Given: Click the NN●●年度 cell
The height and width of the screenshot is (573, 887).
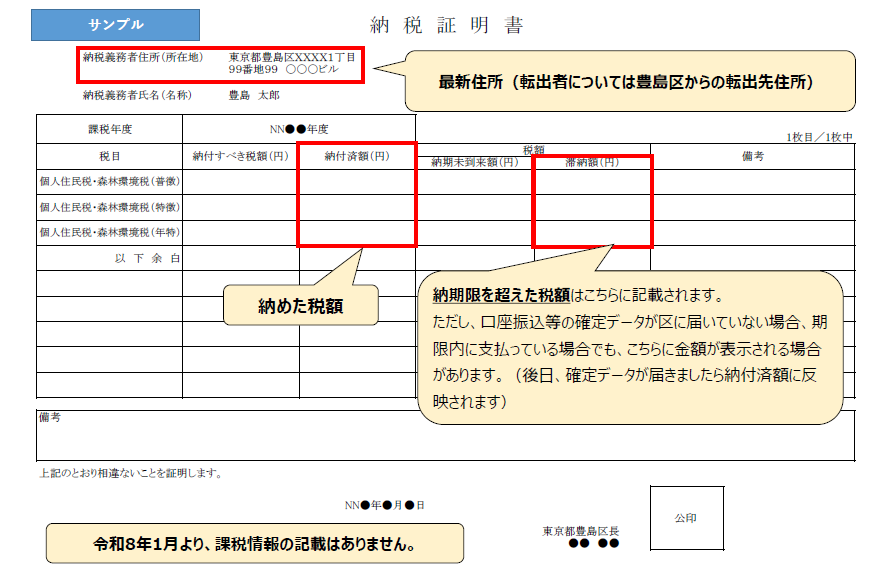Looking at the screenshot, I should [299, 129].
